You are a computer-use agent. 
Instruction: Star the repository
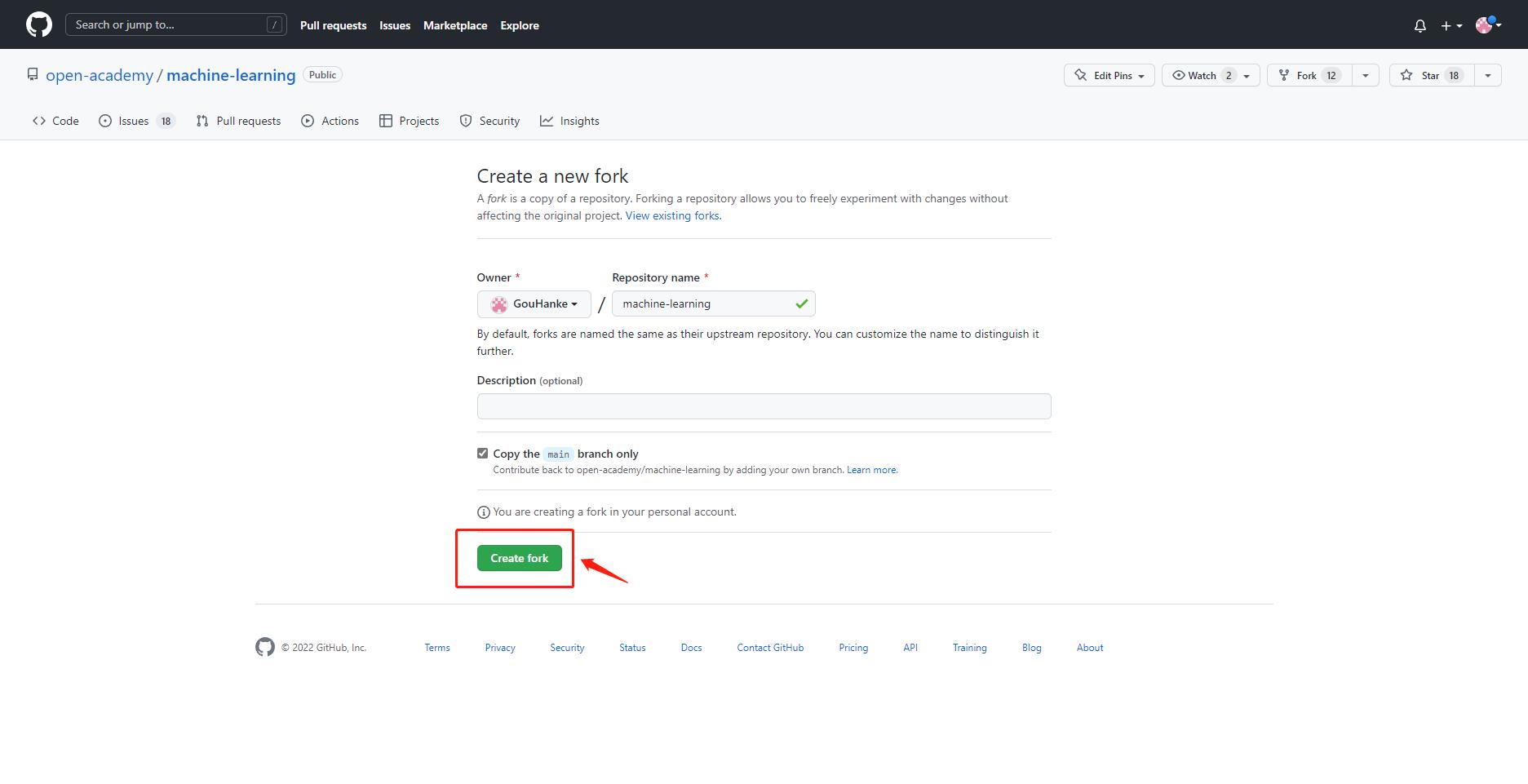tap(1431, 75)
